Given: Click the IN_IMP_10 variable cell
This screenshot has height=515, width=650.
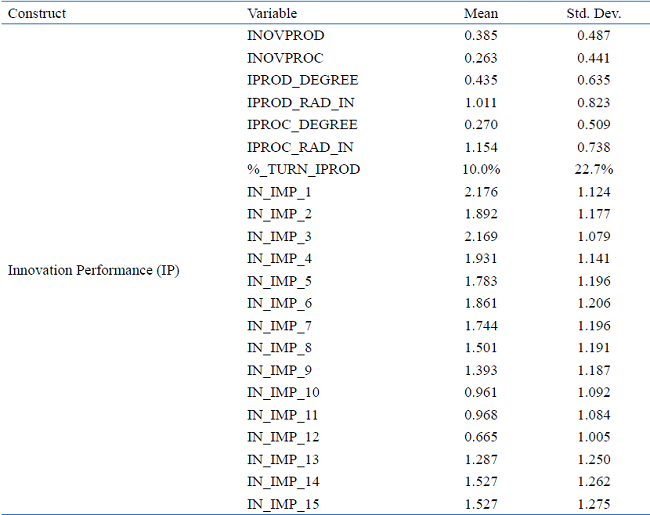Looking at the screenshot, I should (x=283, y=392).
